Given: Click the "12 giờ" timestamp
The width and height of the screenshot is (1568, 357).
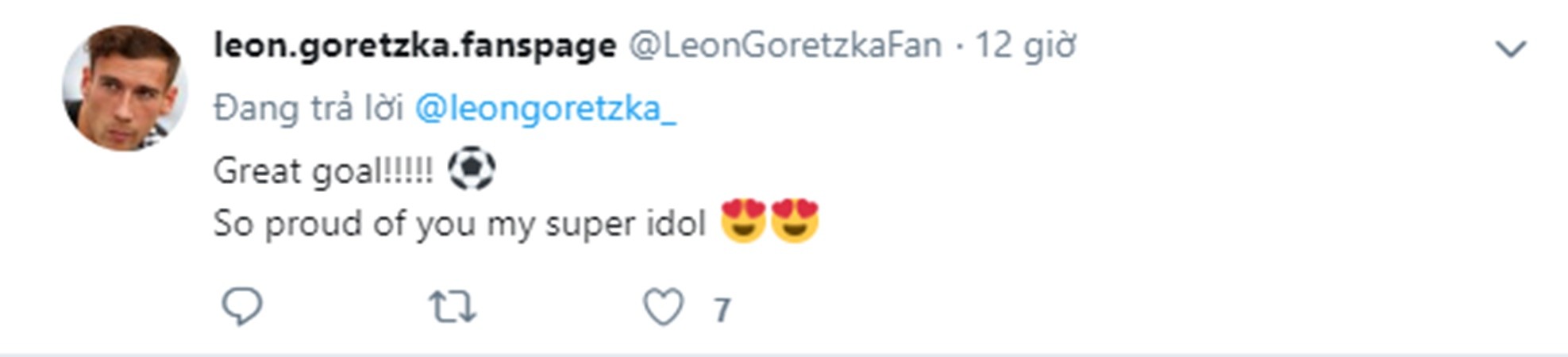Looking at the screenshot, I should coord(1025,46).
